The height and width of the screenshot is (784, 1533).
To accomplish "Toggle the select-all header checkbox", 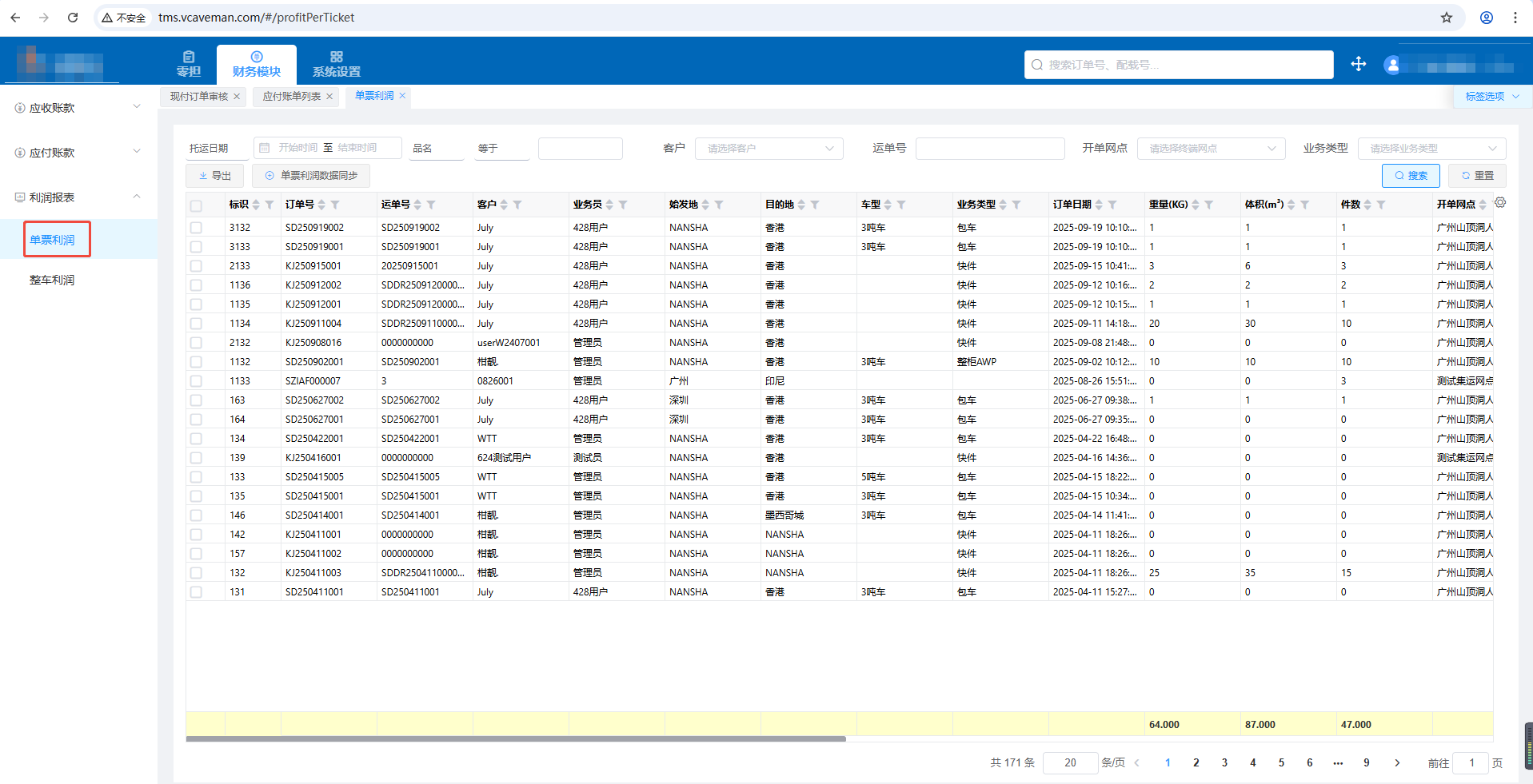I will (x=196, y=205).
